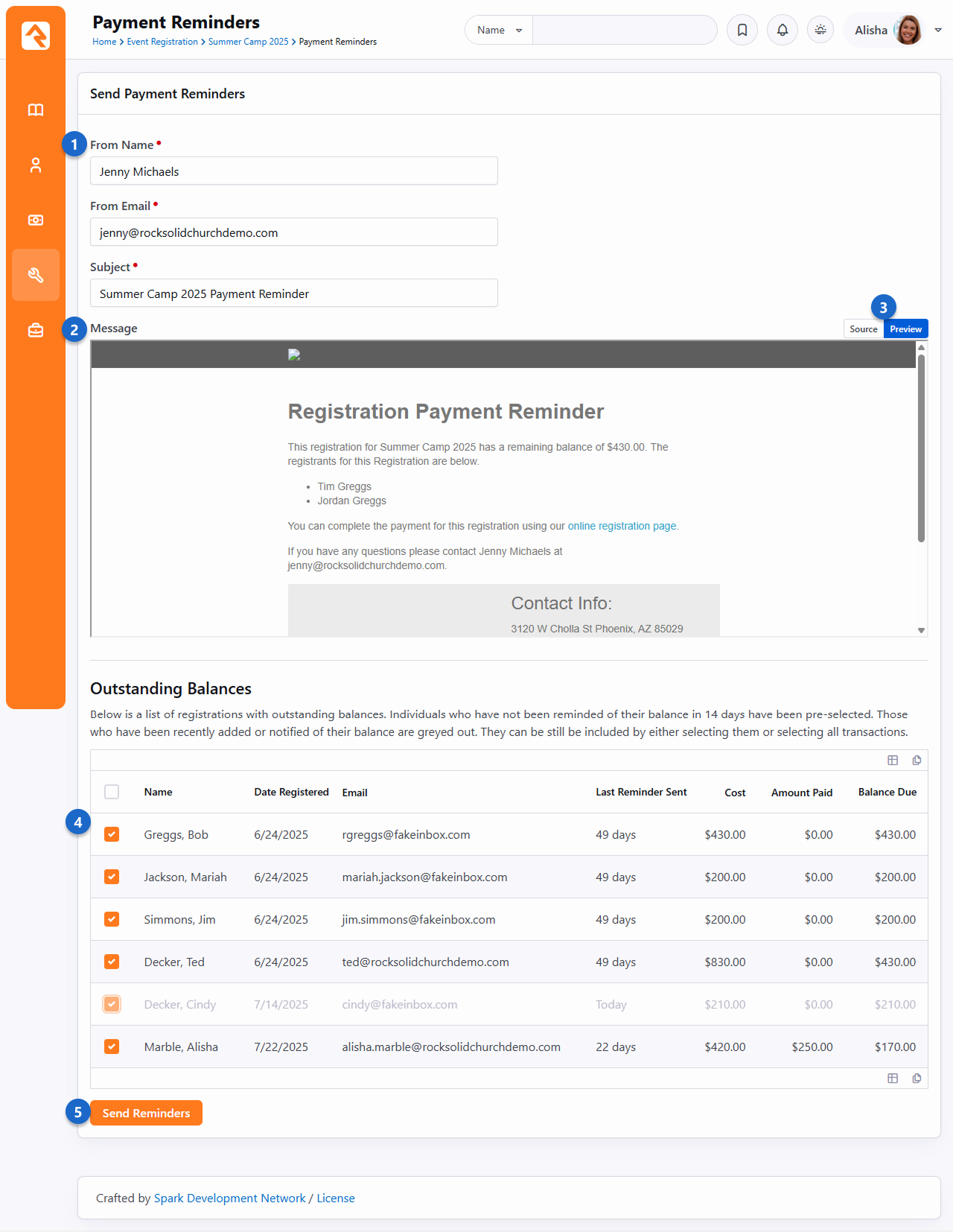Toggle the select-all header checkbox
This screenshot has height=1232, width=953.
coord(112,792)
